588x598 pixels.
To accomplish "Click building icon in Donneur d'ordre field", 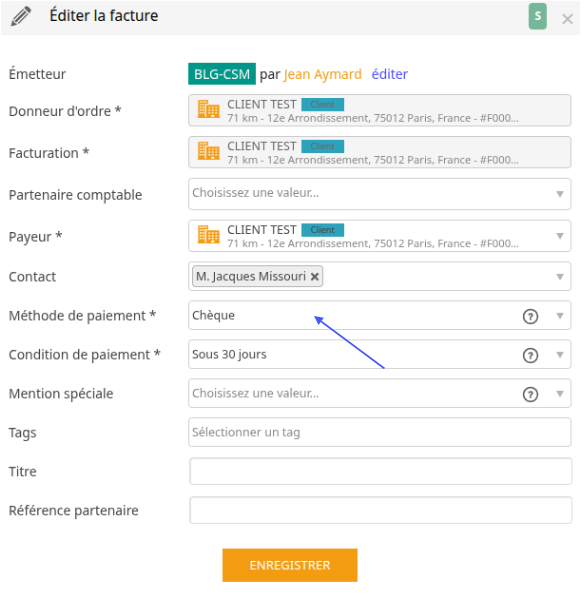I will point(208,109).
